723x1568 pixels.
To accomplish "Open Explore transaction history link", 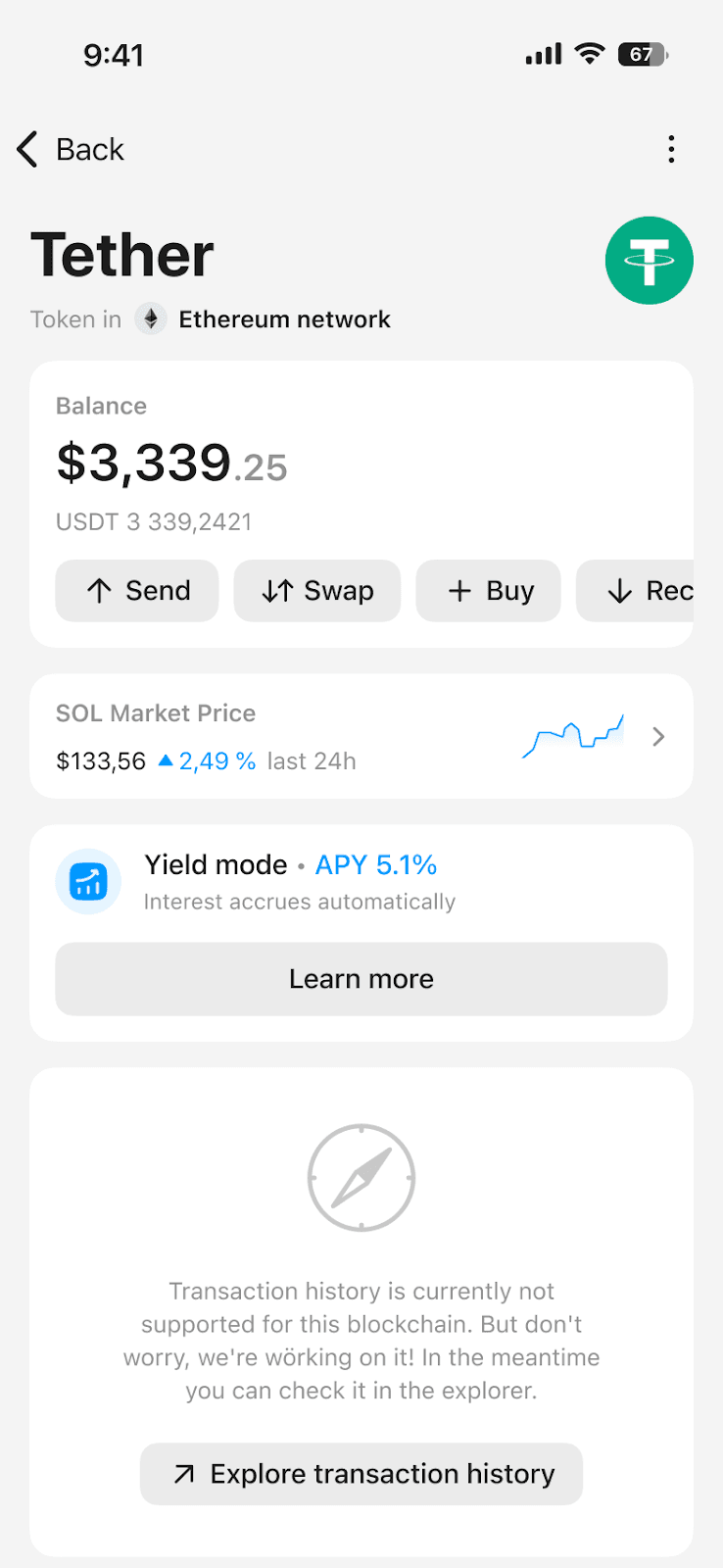I will point(361,1474).
